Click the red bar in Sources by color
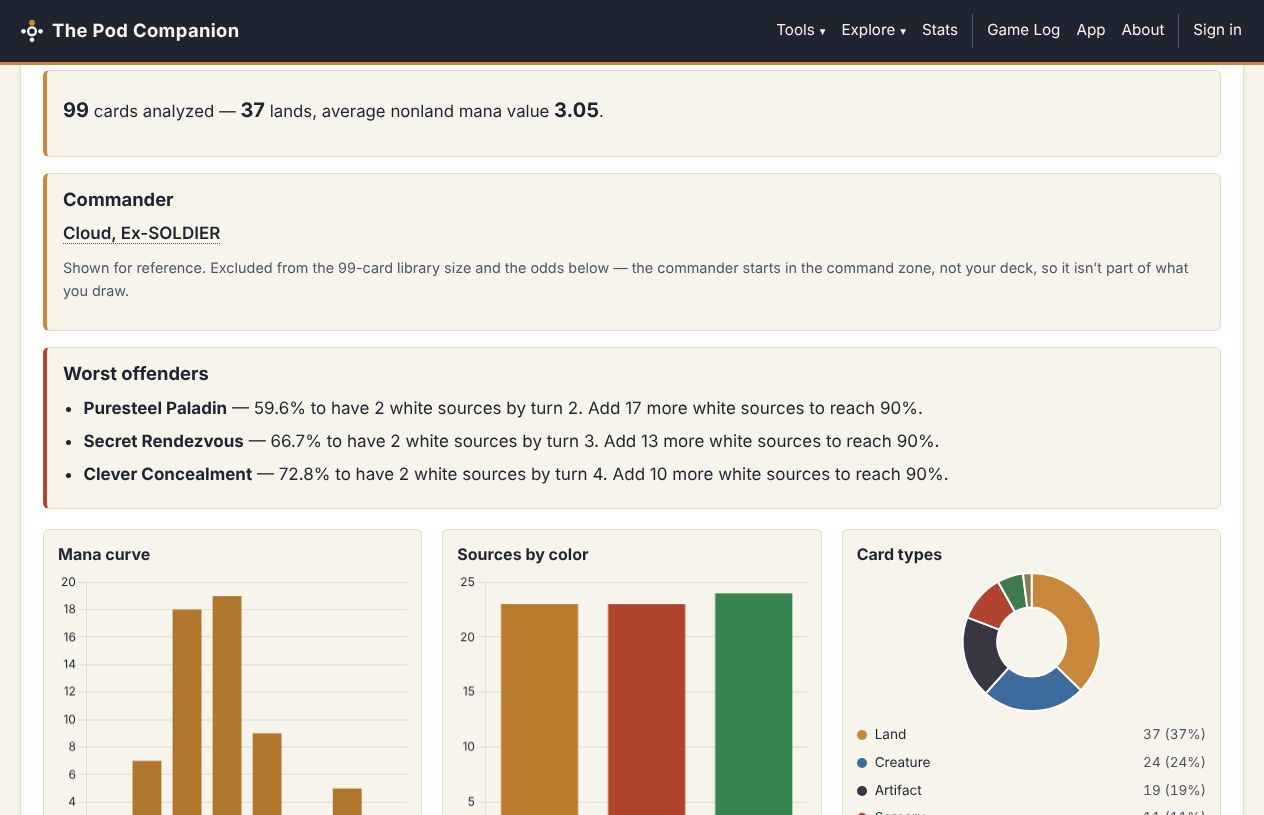Viewport: 1264px width, 815px height. (647, 709)
